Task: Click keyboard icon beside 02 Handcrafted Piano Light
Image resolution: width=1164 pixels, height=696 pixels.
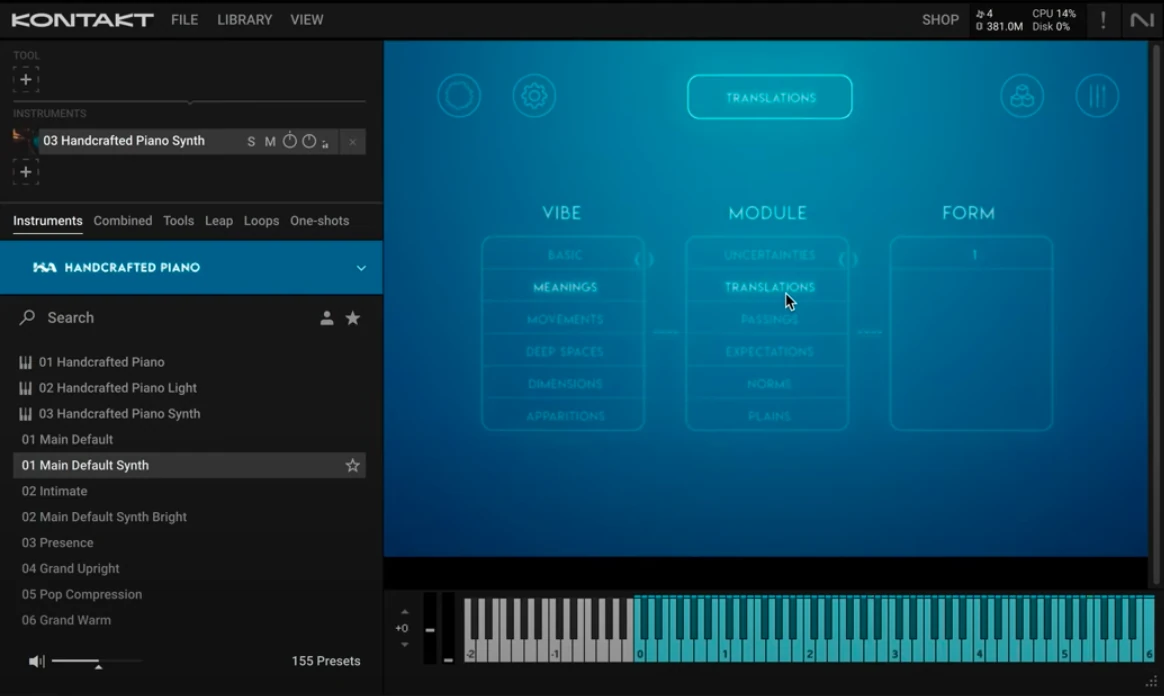Action: tap(25, 388)
